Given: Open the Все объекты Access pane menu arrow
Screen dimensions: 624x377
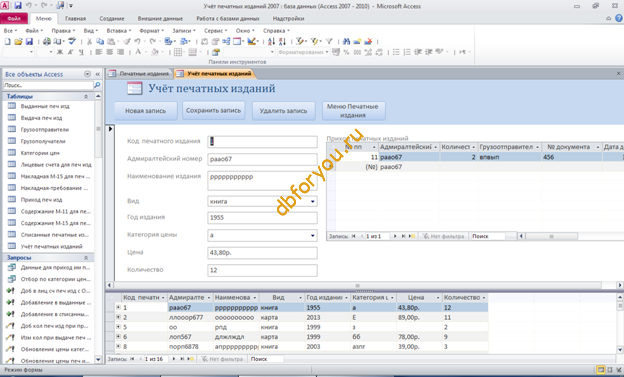Looking at the screenshot, I should 88,74.
